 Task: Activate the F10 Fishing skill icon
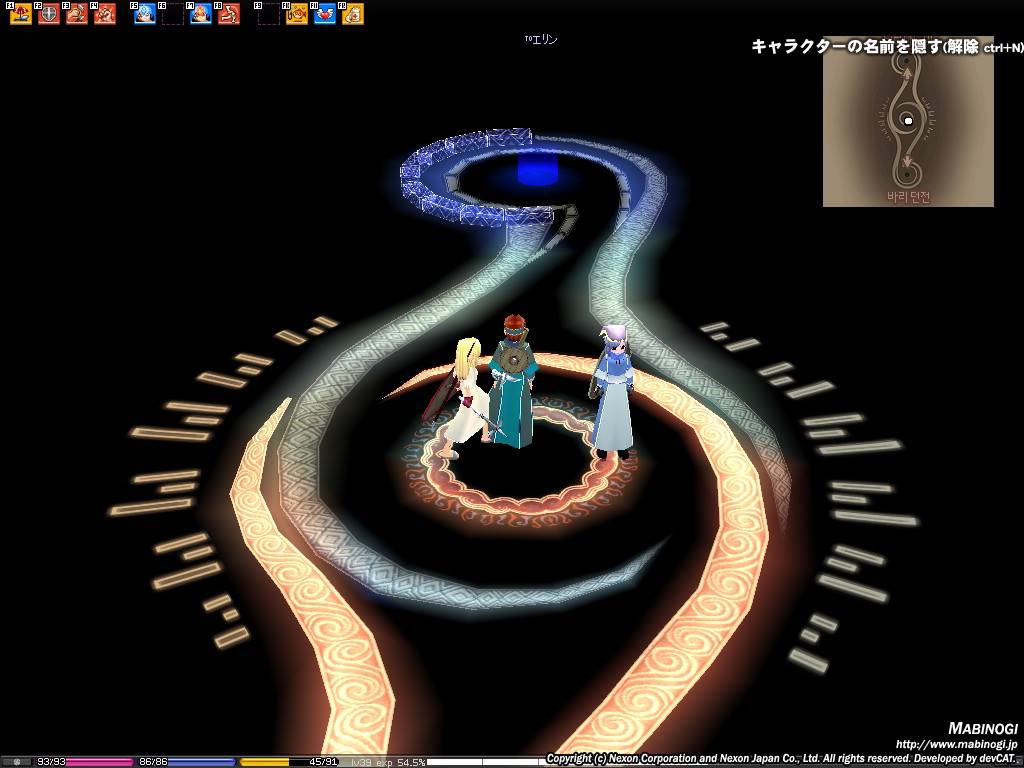pyautogui.click(x=296, y=14)
